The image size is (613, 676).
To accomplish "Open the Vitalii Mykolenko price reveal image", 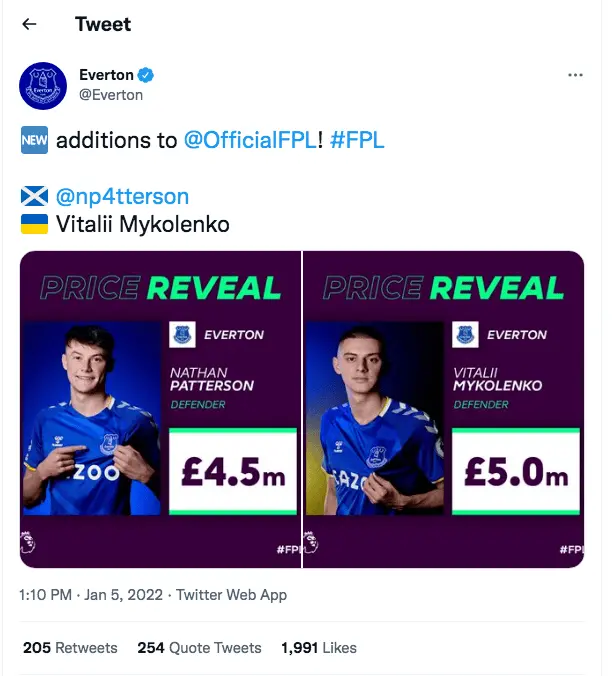I will [x=445, y=409].
